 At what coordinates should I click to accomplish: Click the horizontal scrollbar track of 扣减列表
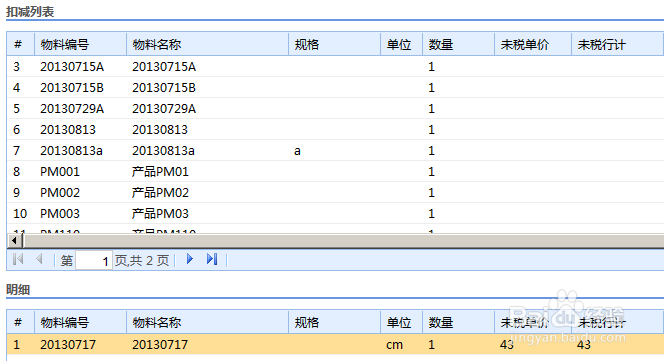click(343, 241)
